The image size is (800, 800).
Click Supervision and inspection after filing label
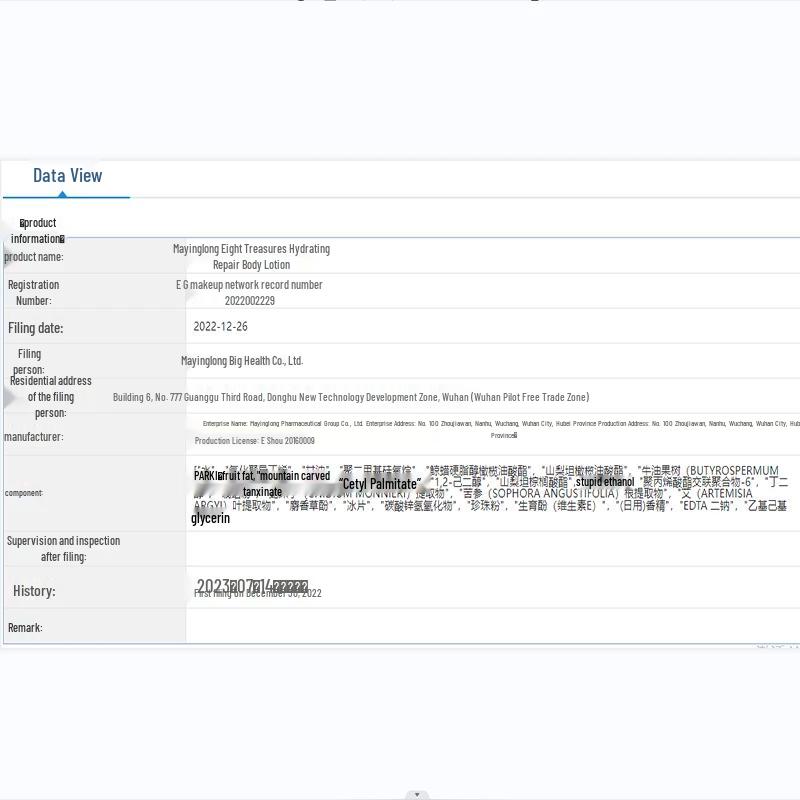tap(63, 548)
